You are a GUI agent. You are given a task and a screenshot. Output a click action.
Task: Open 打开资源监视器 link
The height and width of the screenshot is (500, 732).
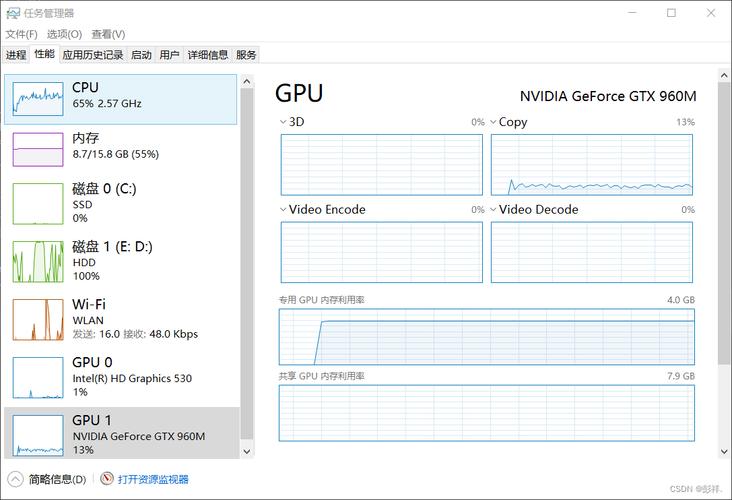pos(153,479)
